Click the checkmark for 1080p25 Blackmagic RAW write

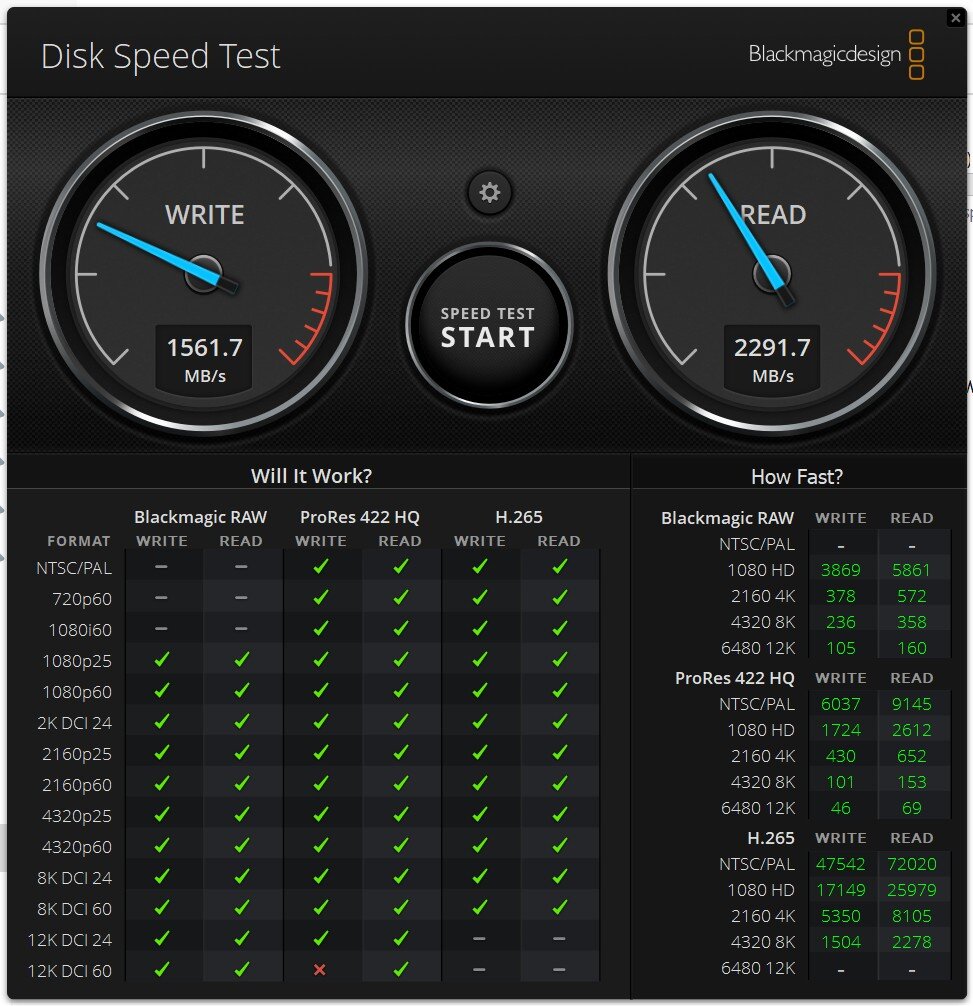tap(162, 659)
